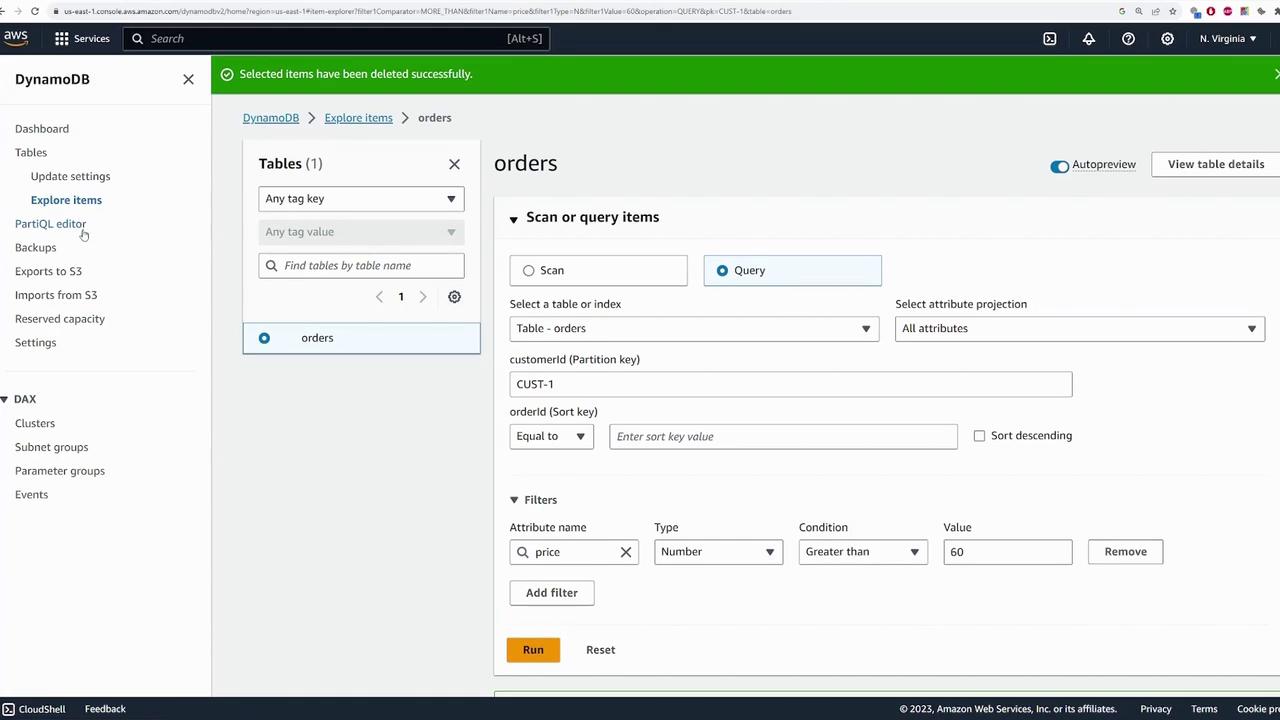Select the Query radio option

[x=722, y=271]
